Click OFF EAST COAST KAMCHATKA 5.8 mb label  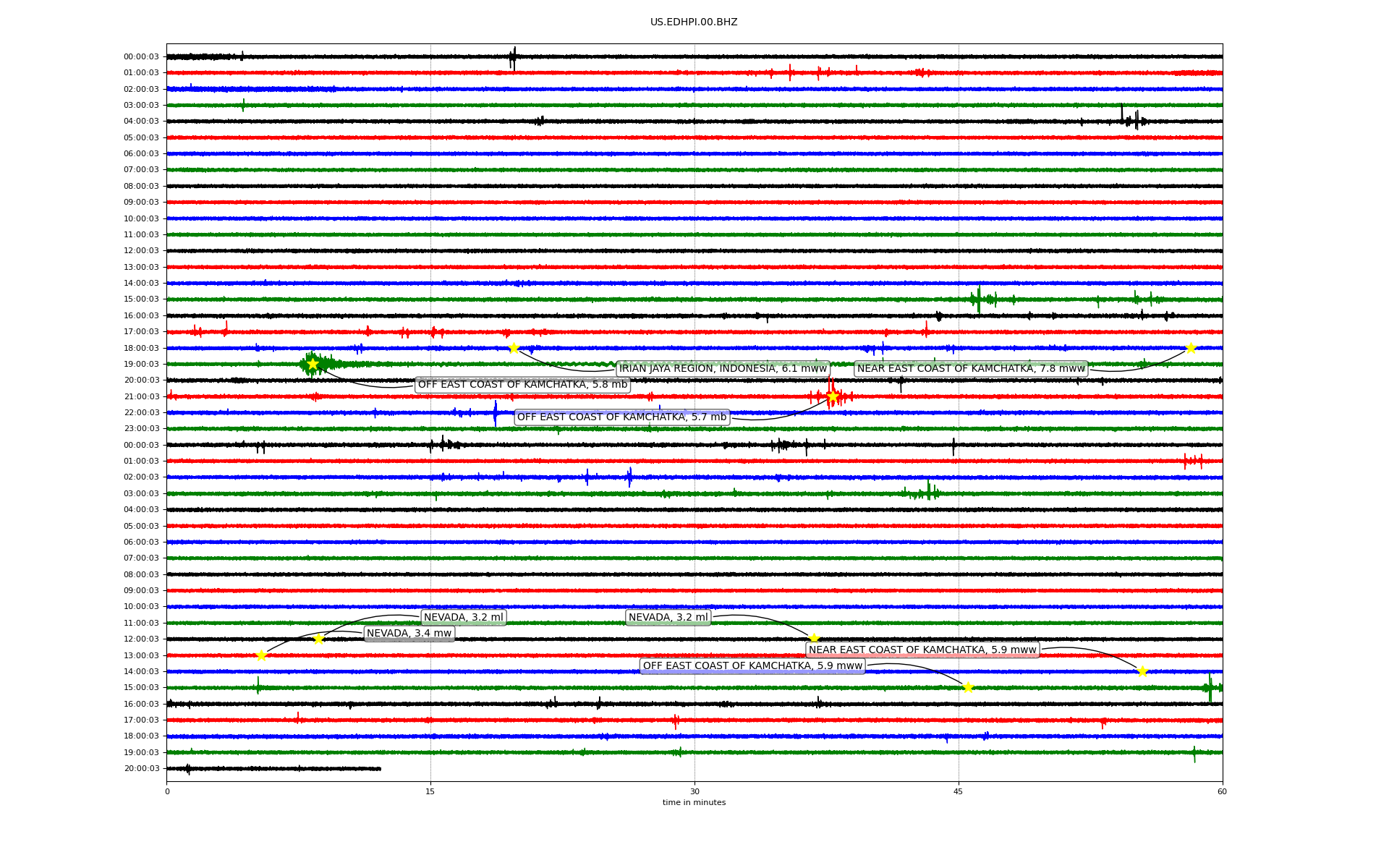522,384
